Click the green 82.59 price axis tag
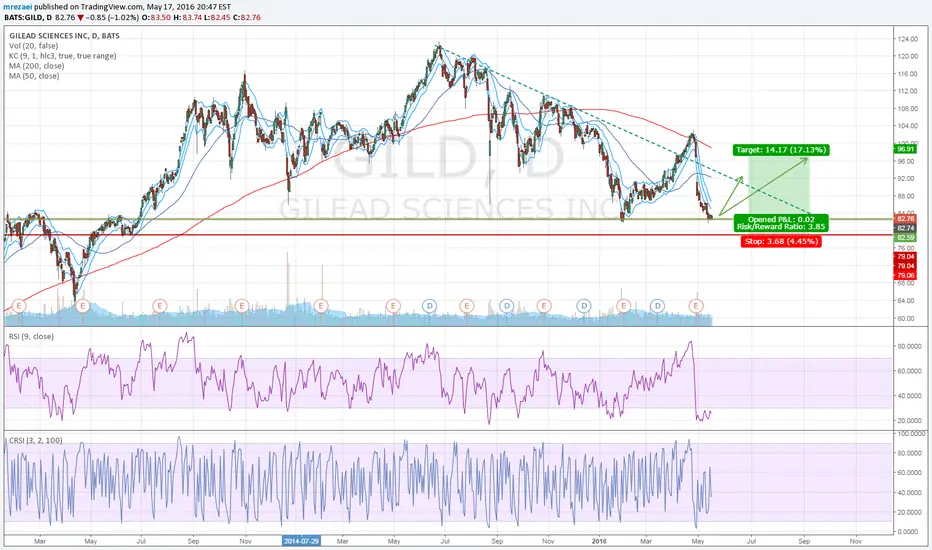This screenshot has width=932, height=550. pyautogui.click(x=905, y=238)
